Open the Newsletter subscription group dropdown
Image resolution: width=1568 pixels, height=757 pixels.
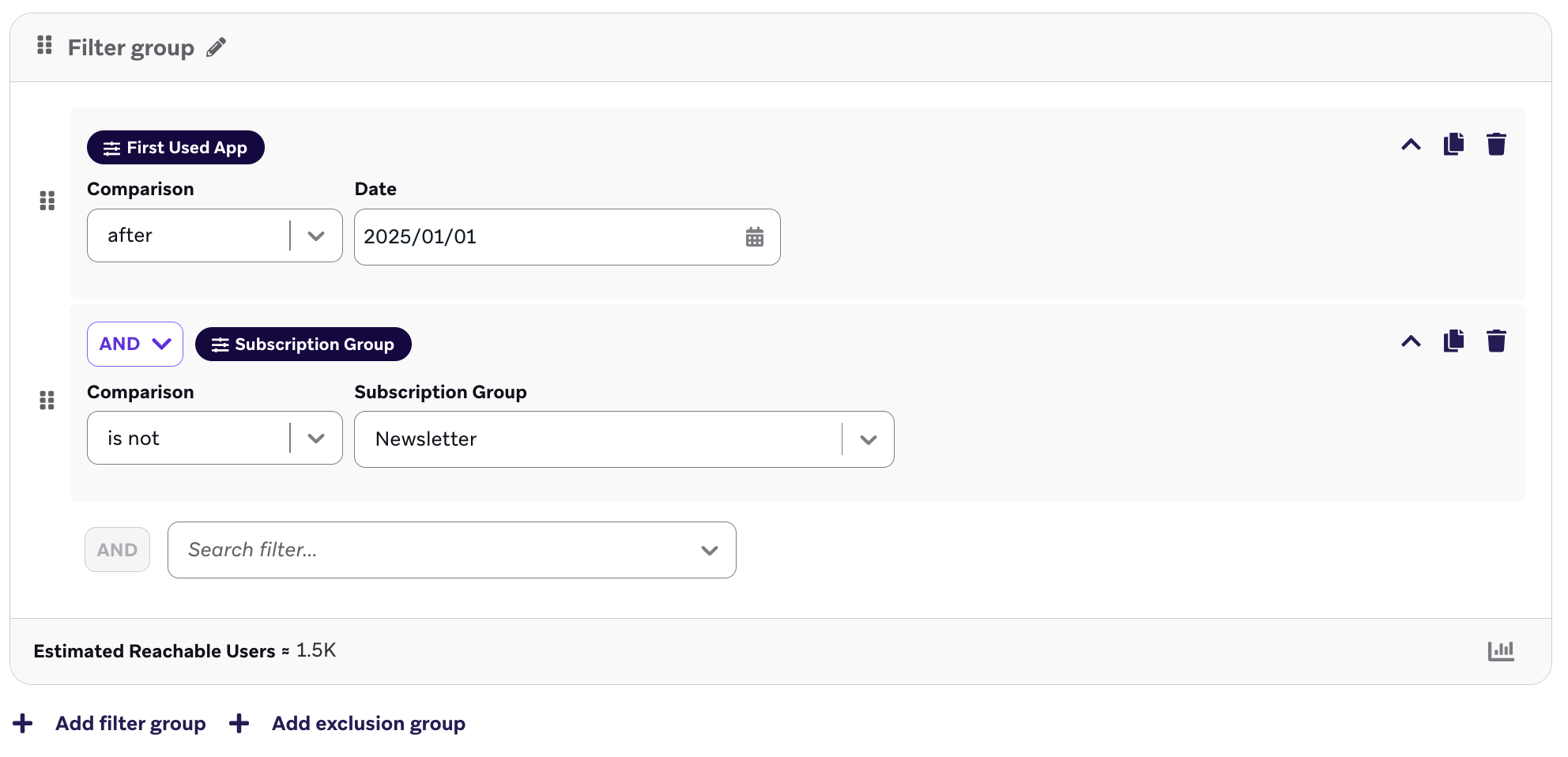pos(624,439)
